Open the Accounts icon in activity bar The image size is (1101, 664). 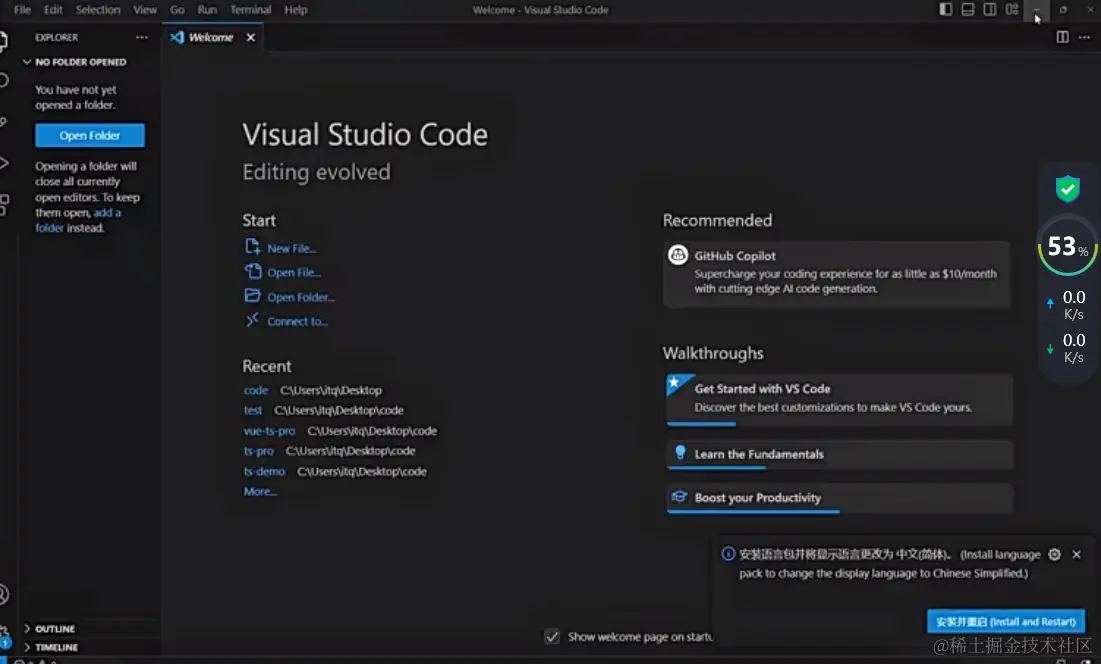pos(4,595)
